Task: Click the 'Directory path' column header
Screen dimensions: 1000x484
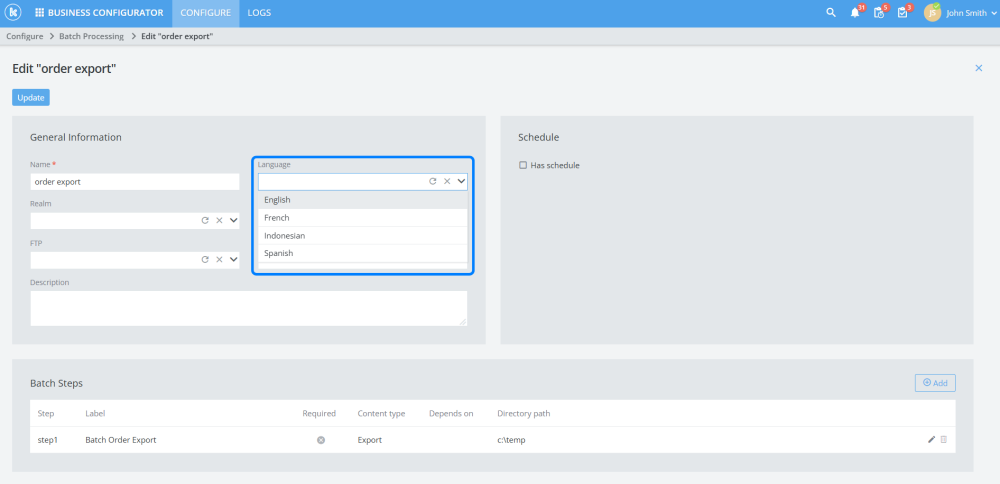Action: [524, 413]
